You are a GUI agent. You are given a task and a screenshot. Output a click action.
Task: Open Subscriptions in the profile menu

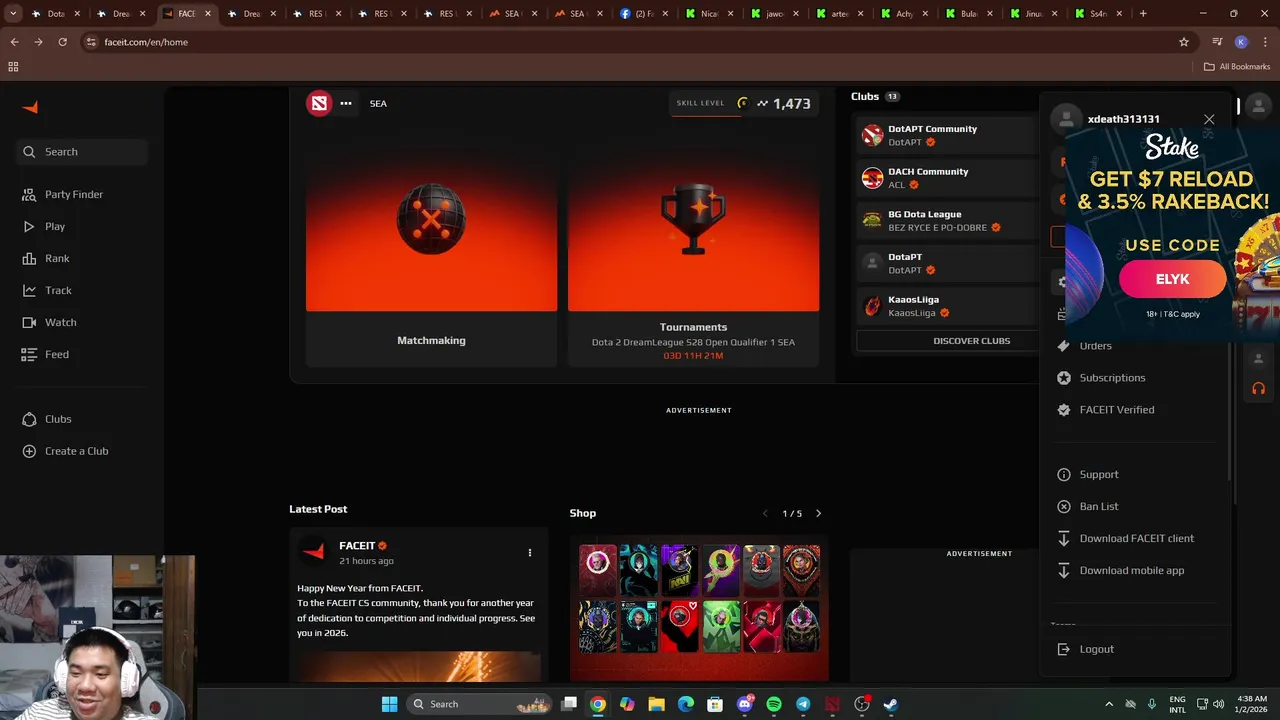point(1112,378)
